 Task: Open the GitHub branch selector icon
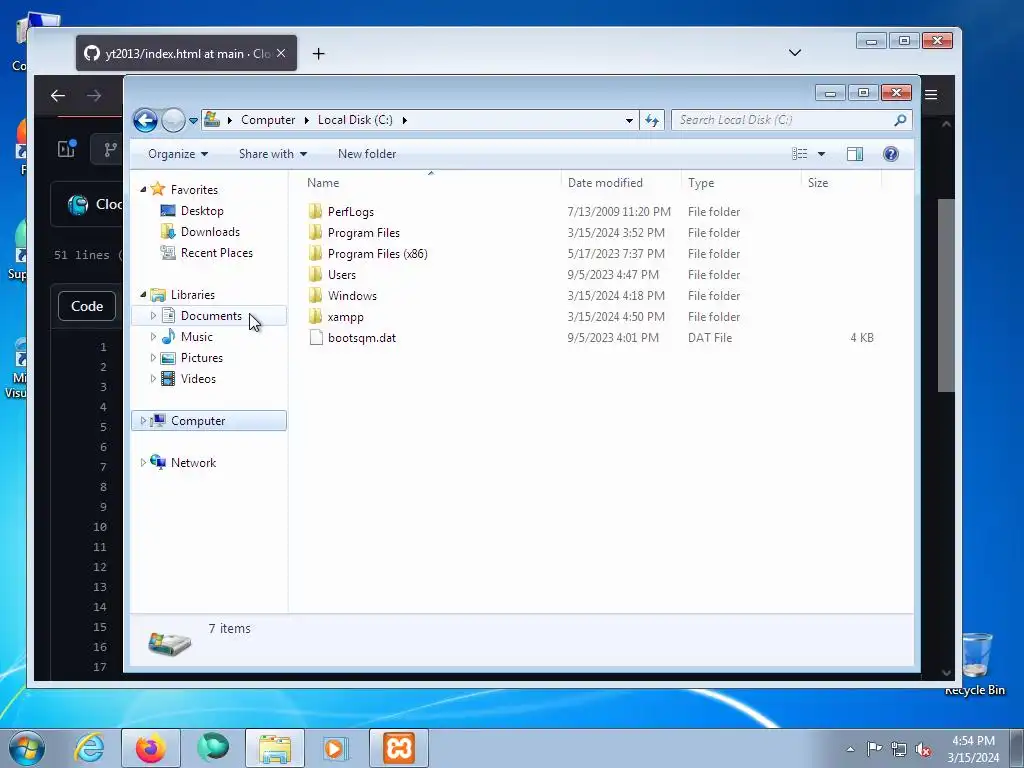[x=110, y=150]
